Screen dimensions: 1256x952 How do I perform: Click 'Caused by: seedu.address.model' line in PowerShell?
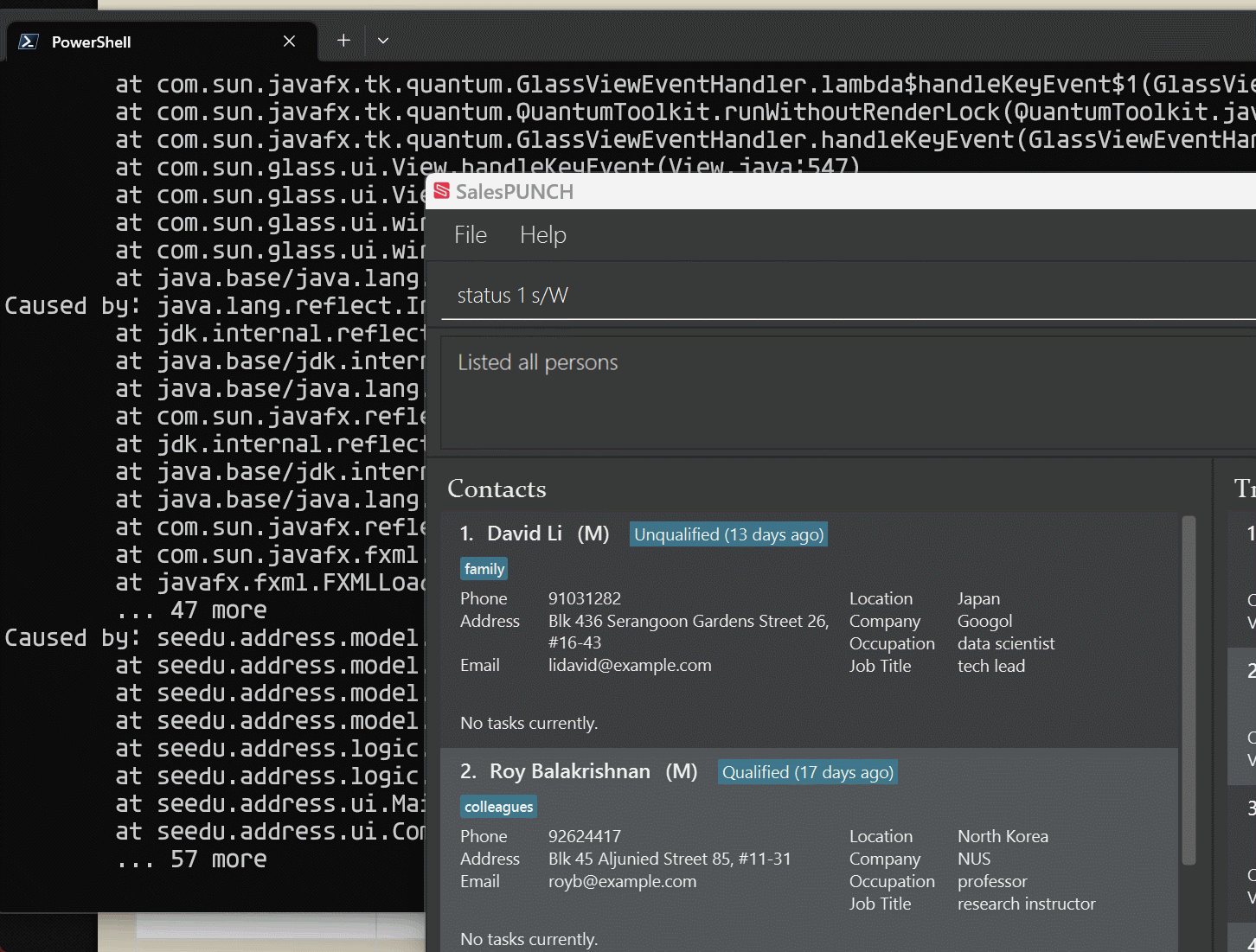click(x=215, y=638)
